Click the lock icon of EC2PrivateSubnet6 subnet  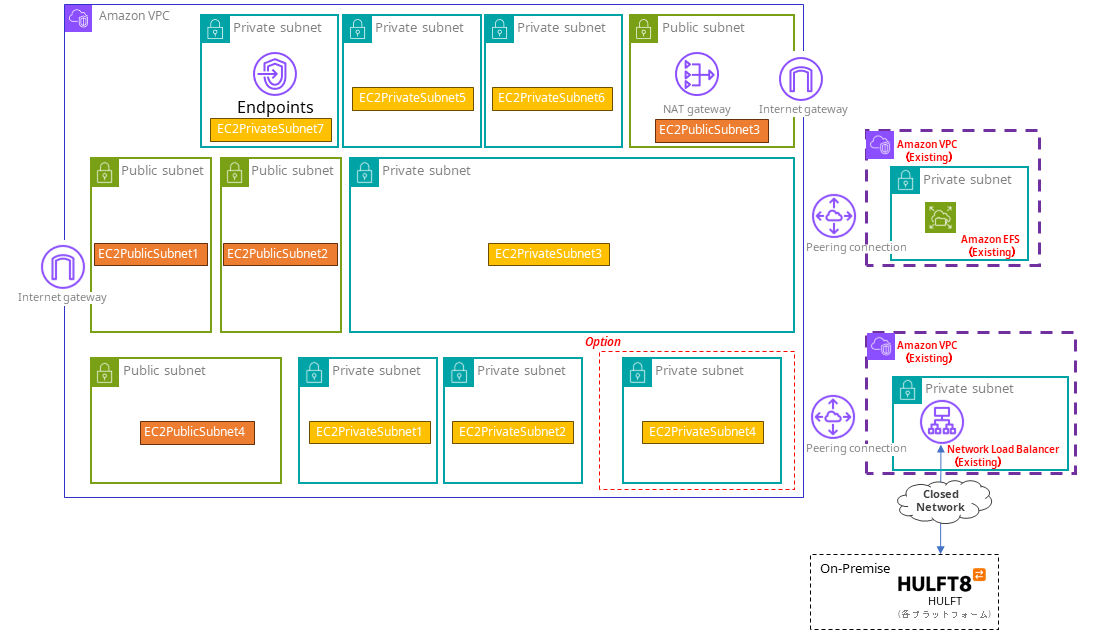click(499, 29)
